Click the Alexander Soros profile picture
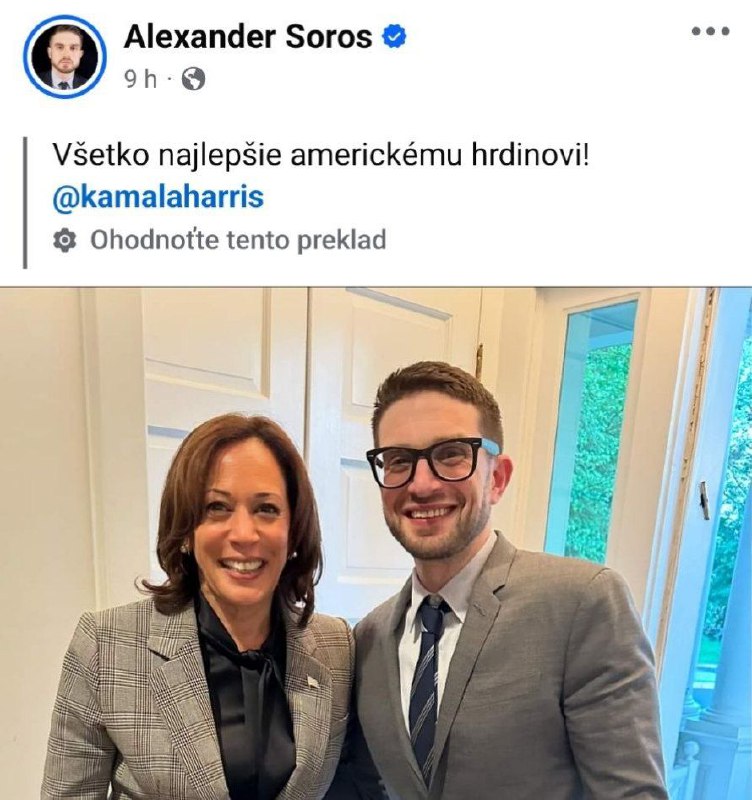This screenshot has height=800, width=752. click(x=64, y=57)
